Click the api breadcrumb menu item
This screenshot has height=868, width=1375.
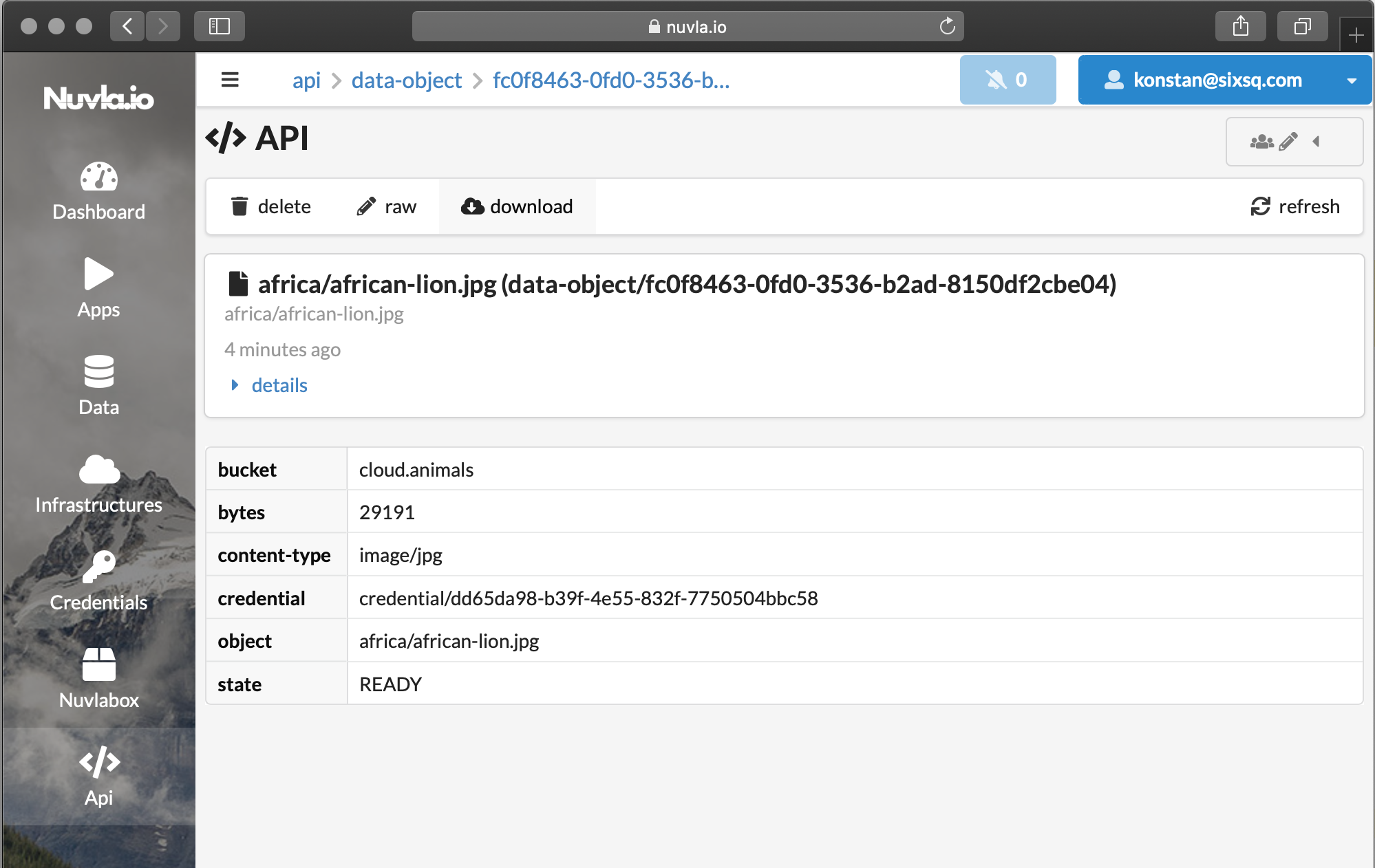306,80
